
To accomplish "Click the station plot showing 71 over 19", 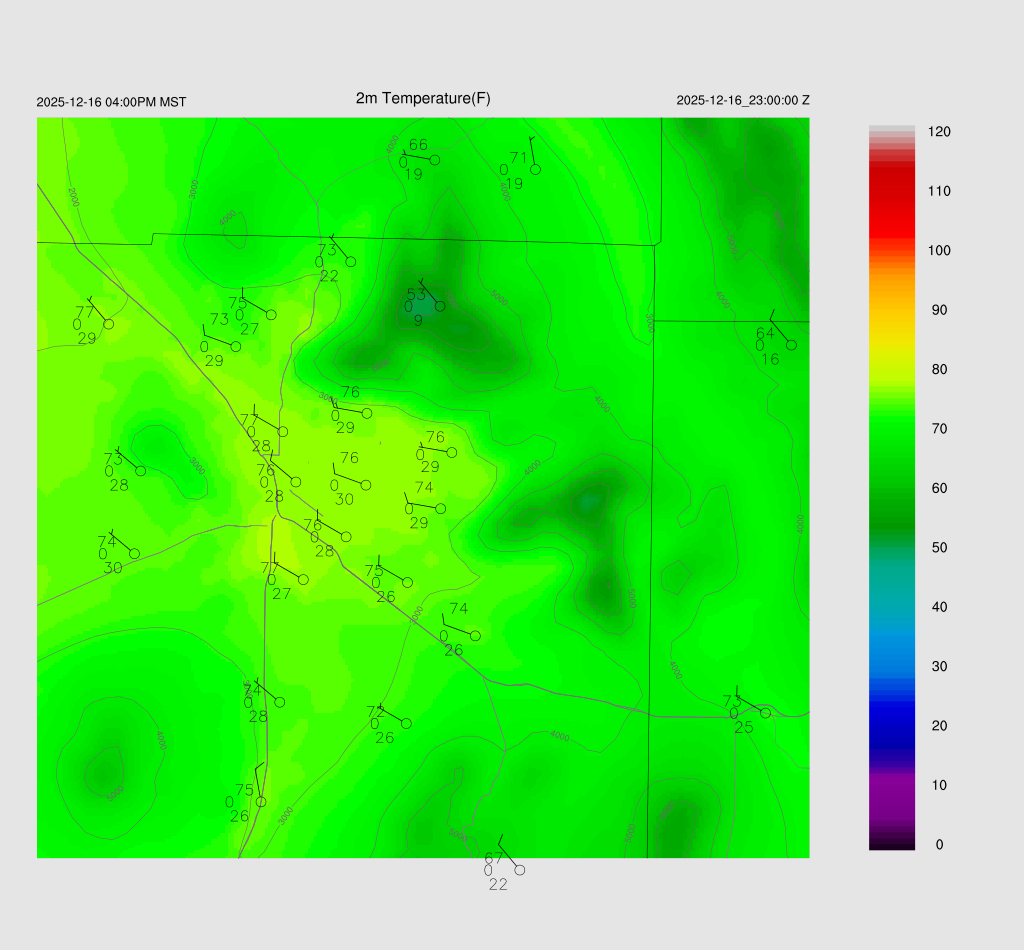I will coord(535,169).
